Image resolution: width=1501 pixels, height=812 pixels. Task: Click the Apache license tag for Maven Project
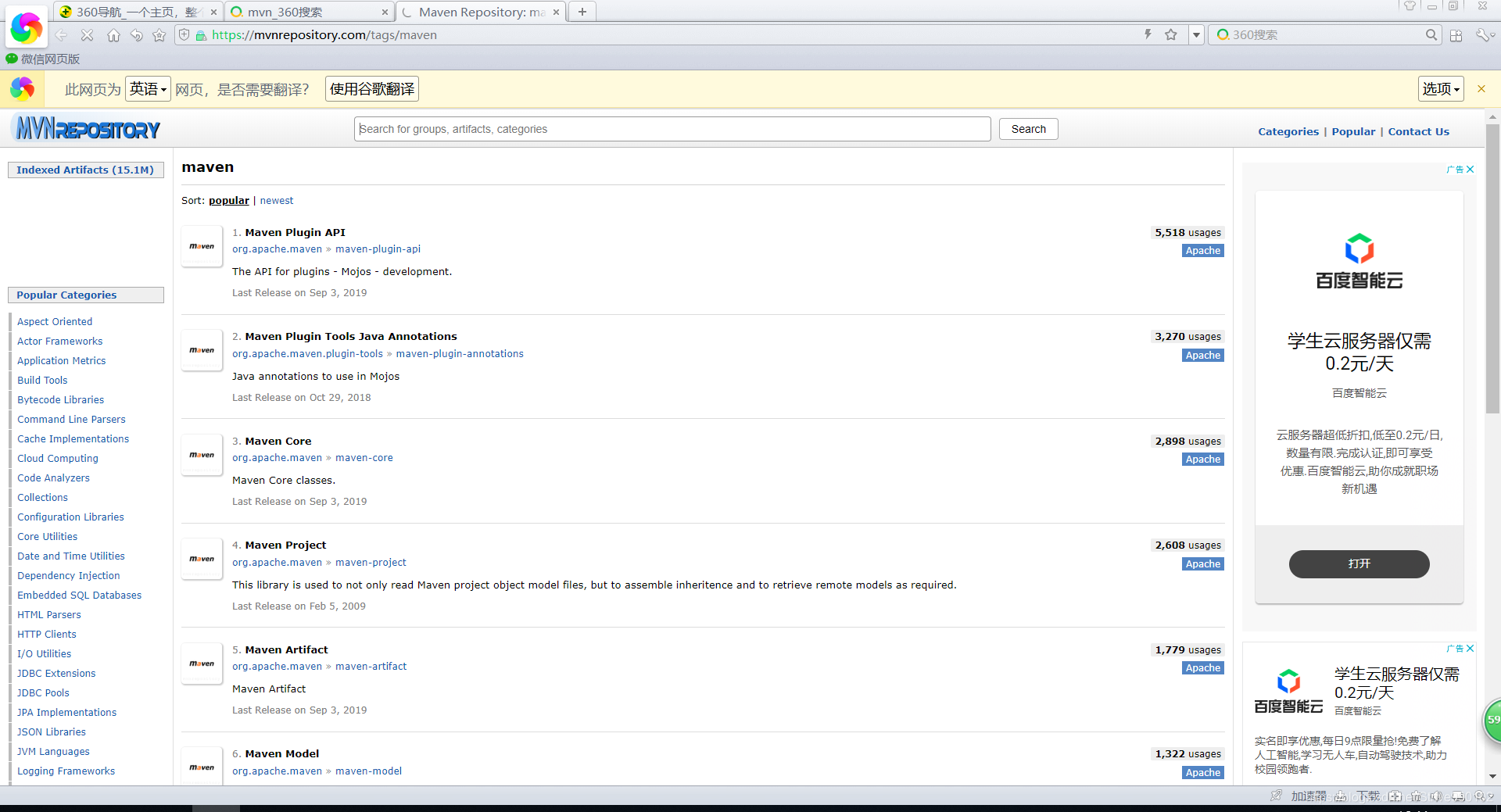[1202, 563]
